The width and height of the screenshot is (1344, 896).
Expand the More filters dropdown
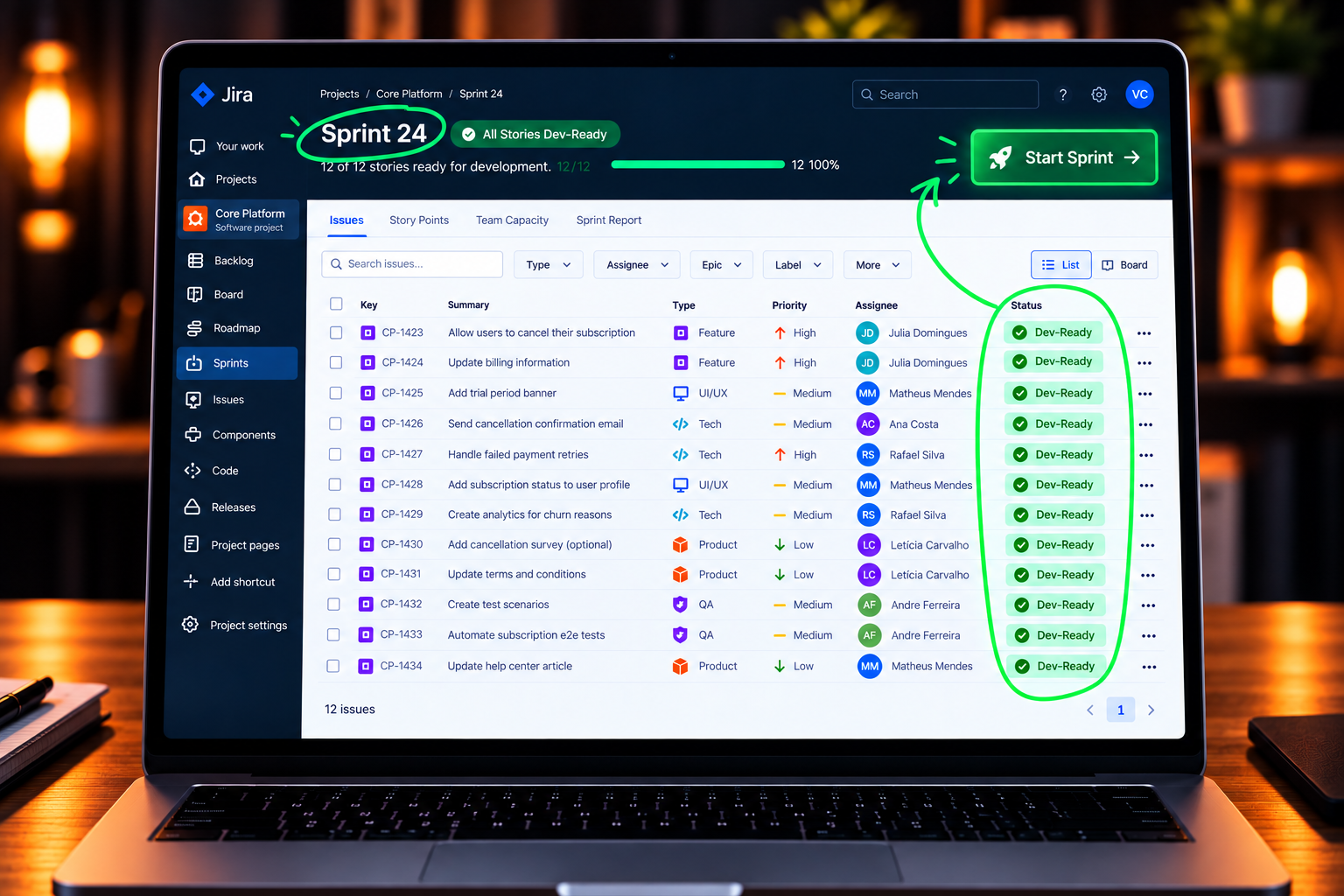pyautogui.click(x=878, y=265)
